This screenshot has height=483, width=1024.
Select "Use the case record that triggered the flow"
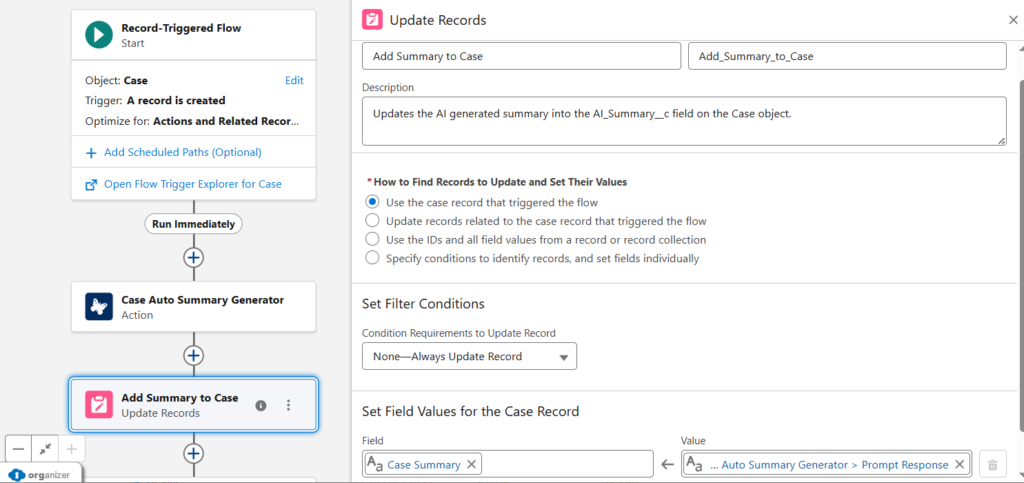point(373,202)
